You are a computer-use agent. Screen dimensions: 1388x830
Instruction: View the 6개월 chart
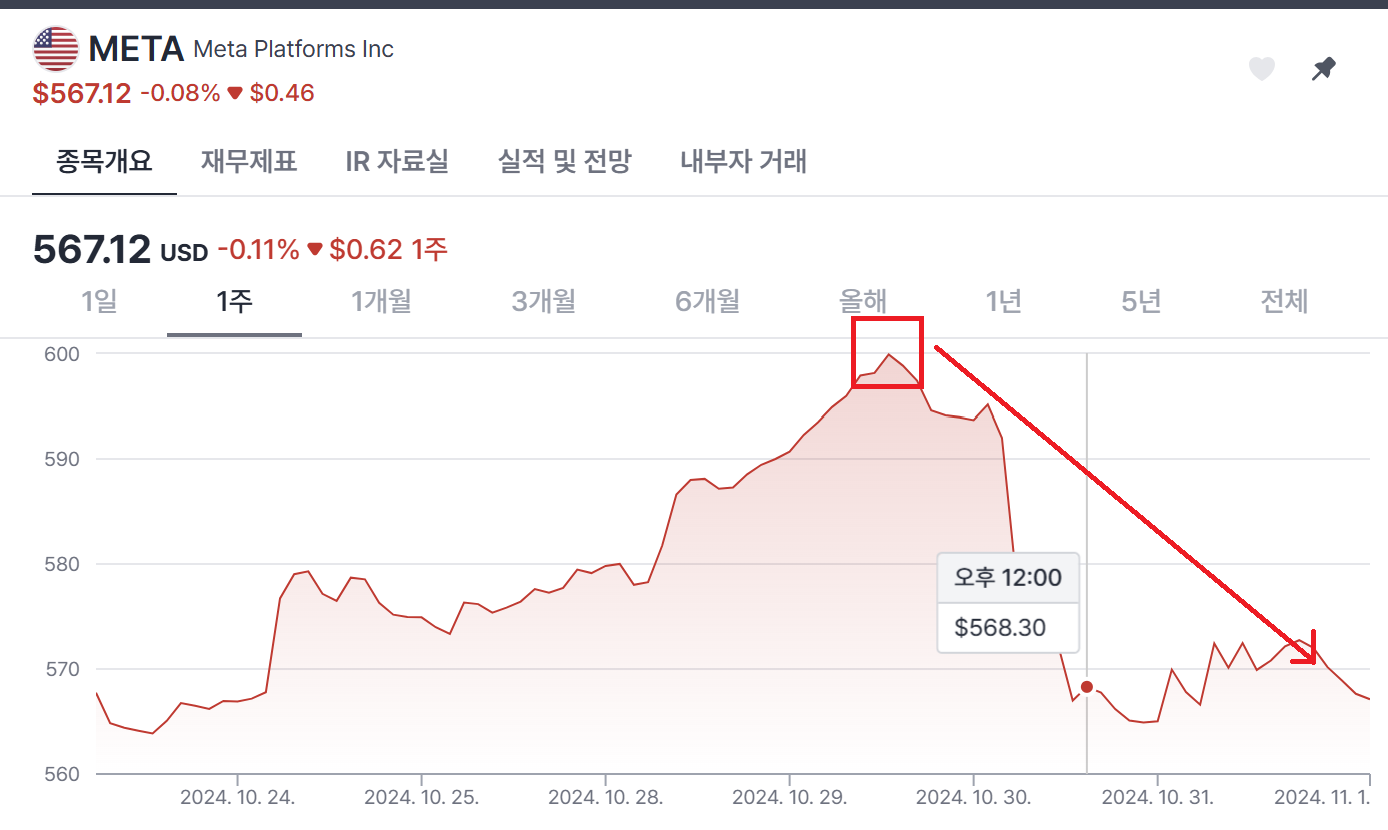coord(706,300)
